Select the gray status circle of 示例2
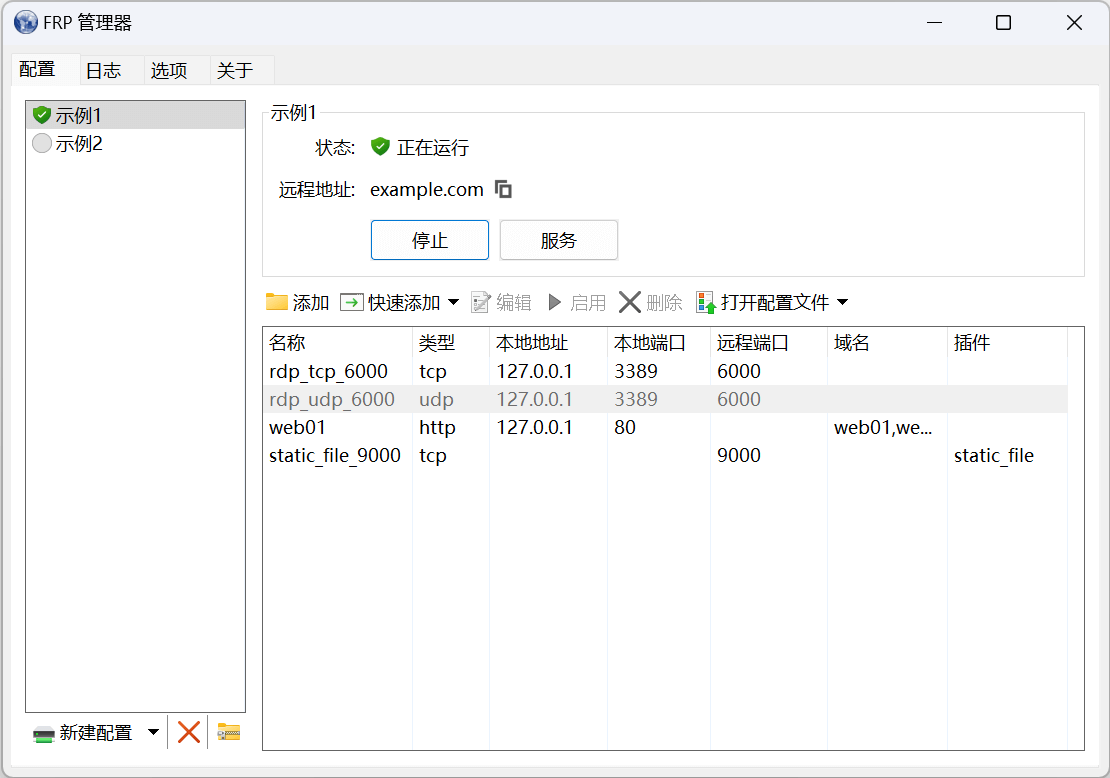 click(x=41, y=143)
